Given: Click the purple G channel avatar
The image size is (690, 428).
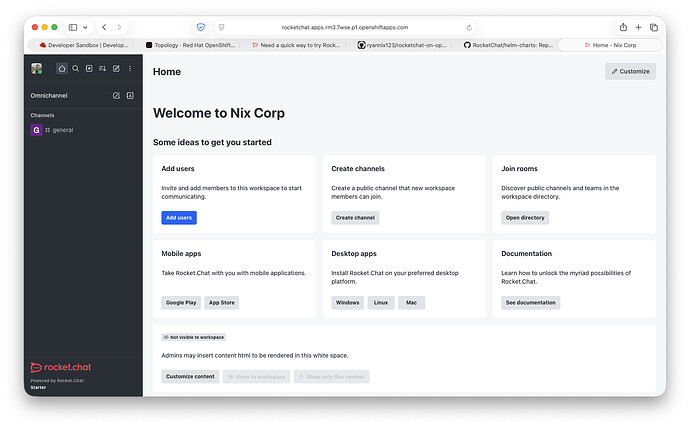Looking at the screenshot, I should [36, 130].
